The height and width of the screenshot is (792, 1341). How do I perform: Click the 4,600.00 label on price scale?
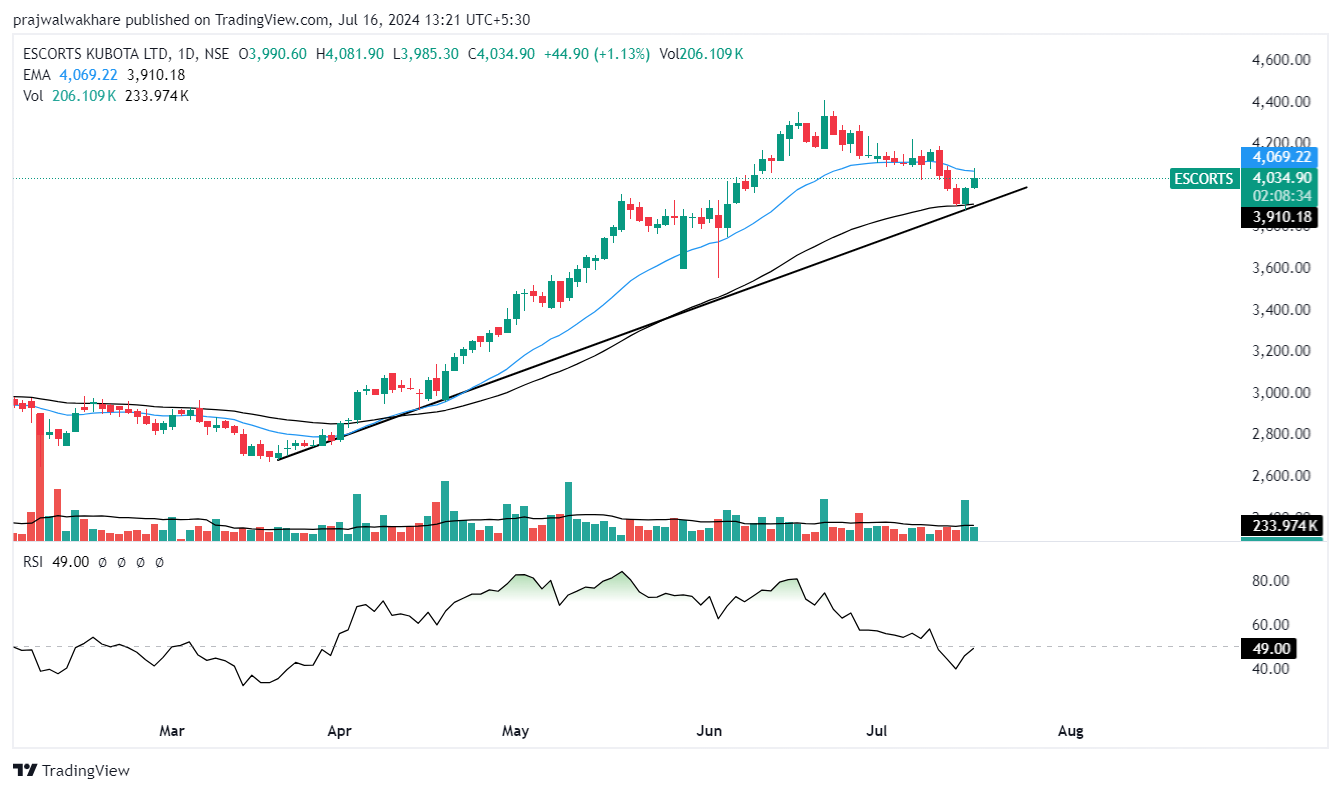click(1281, 60)
